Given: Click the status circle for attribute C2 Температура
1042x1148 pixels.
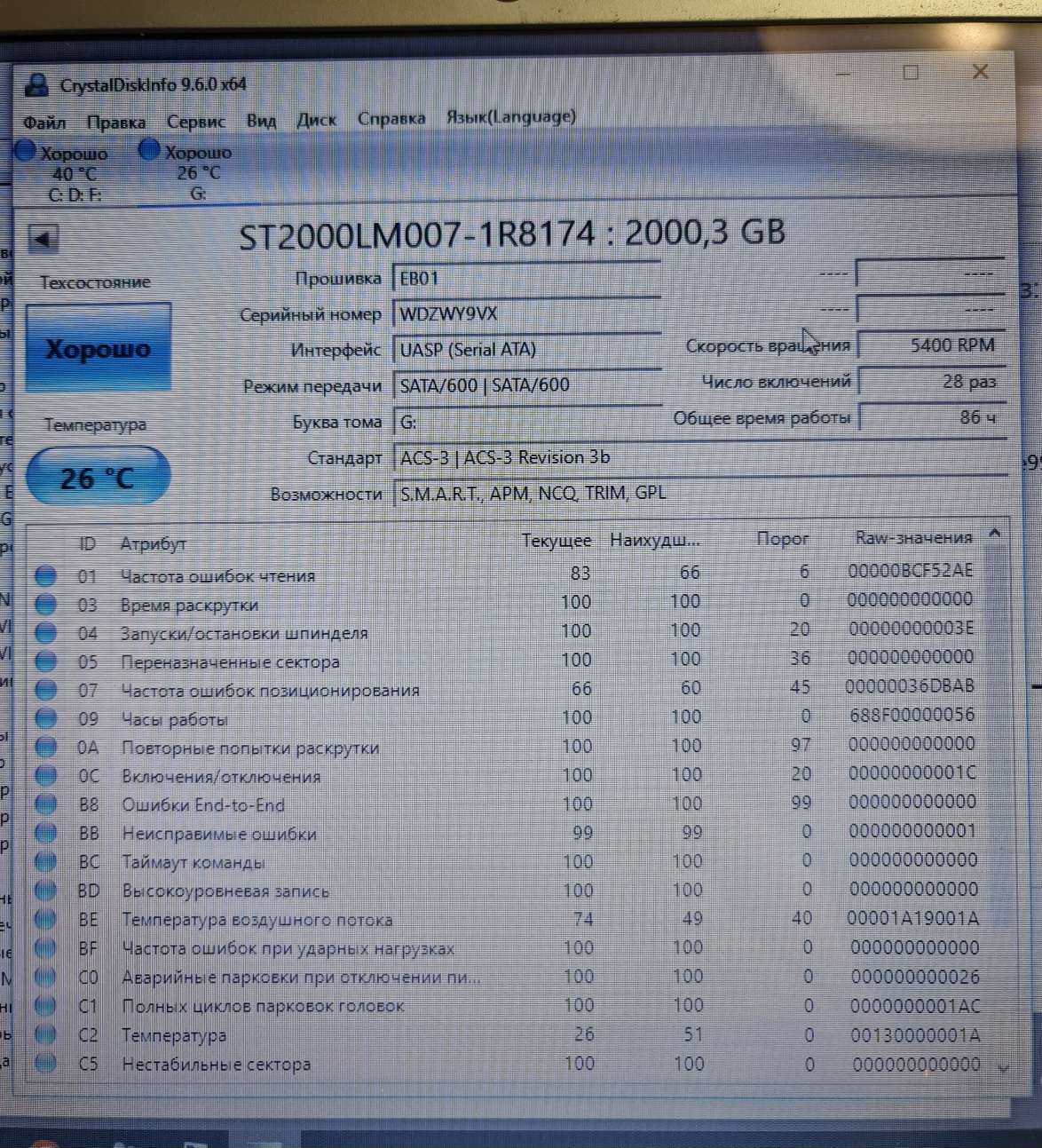Looking at the screenshot, I should 45,1034.
